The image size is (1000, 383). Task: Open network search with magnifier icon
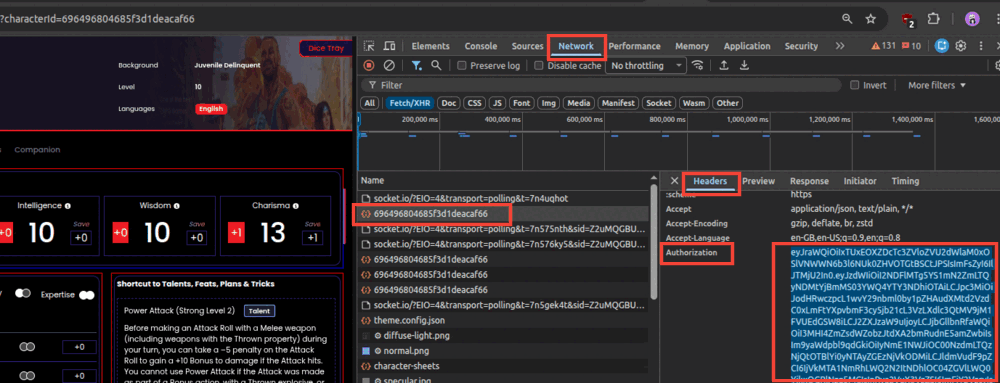tap(436, 65)
